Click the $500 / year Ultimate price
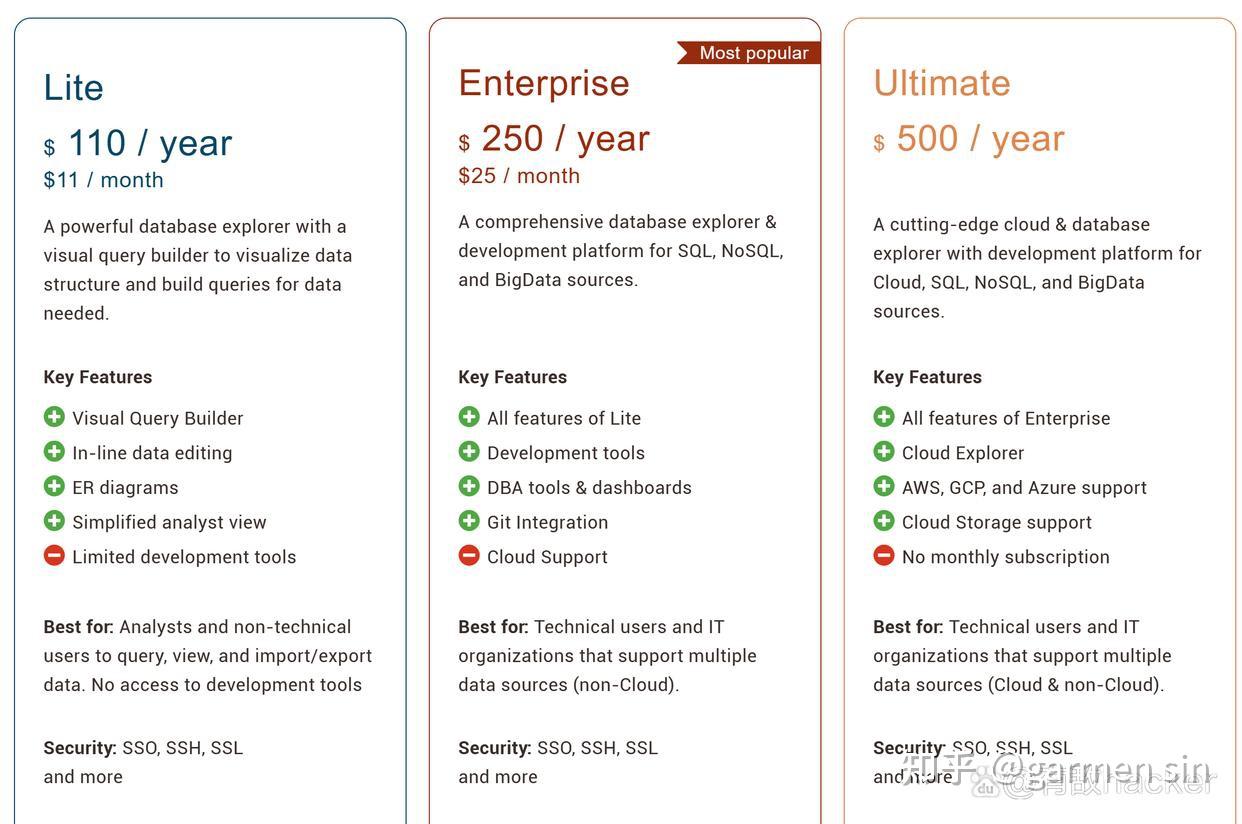Viewport: 1242px width, 824px height. pos(970,139)
